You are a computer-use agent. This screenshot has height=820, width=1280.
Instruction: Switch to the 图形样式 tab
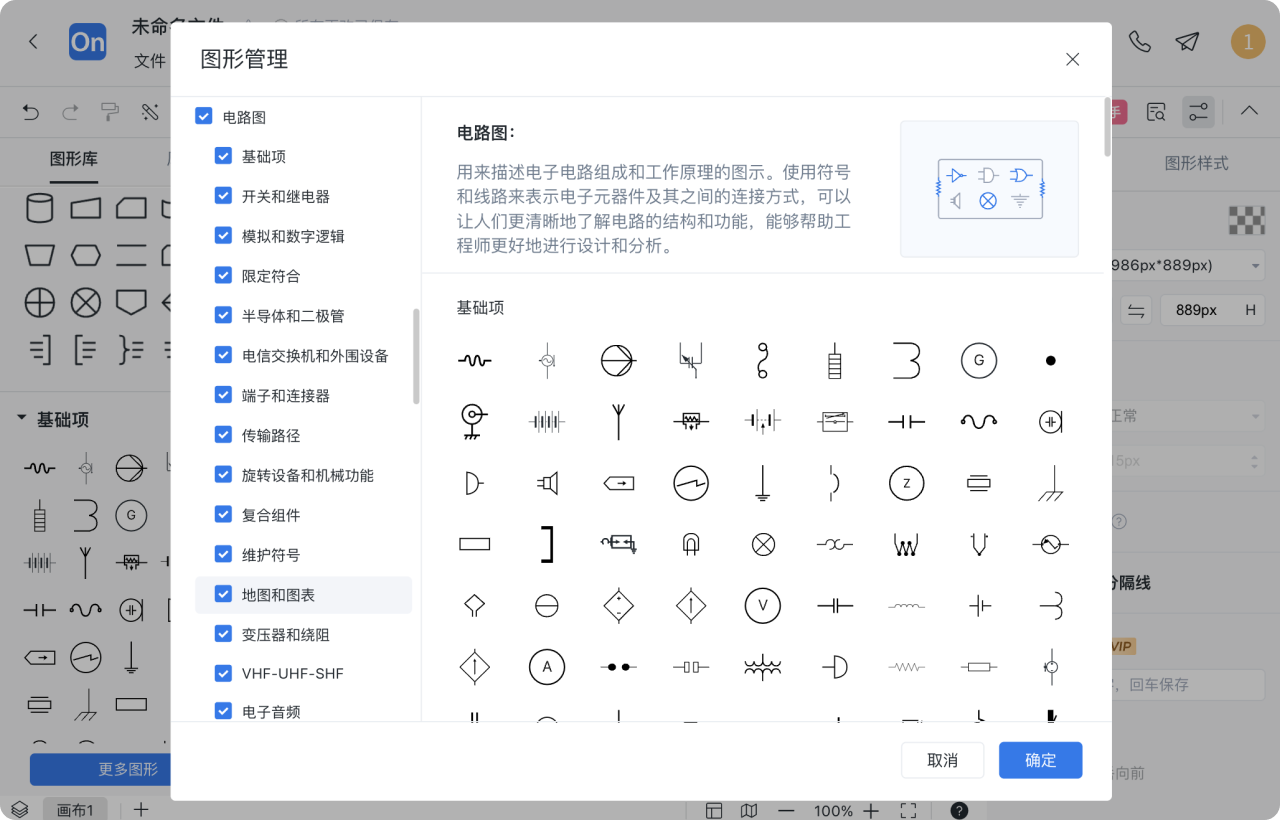1198,160
